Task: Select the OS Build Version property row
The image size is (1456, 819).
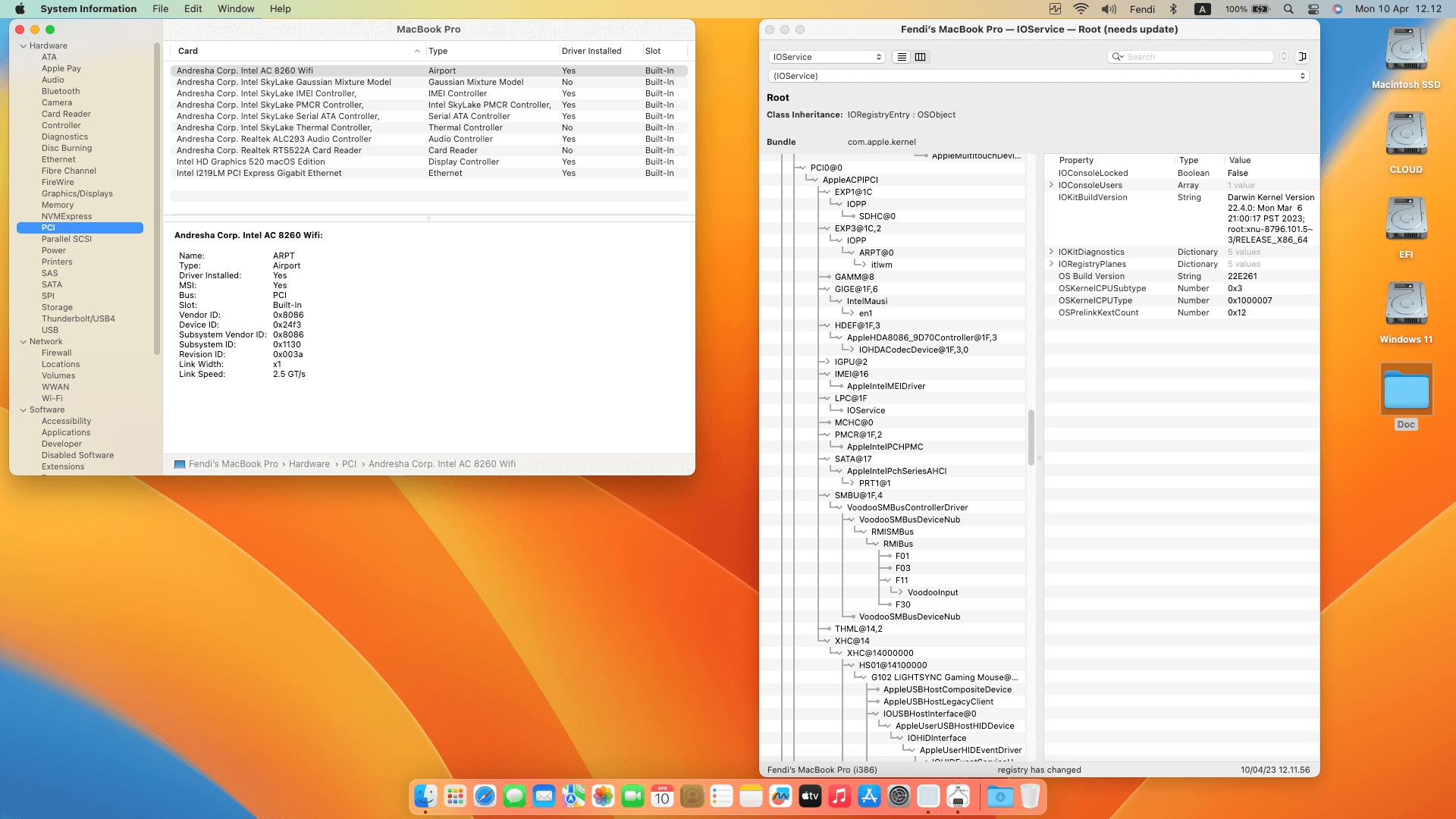Action: pyautogui.click(x=1181, y=276)
